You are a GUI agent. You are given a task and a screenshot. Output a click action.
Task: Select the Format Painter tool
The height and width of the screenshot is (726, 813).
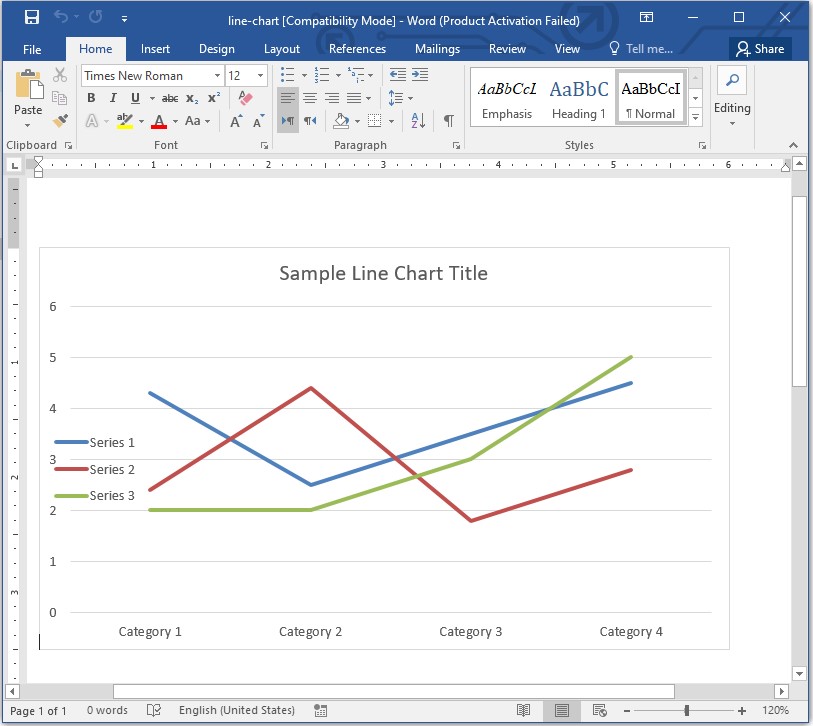coord(58,120)
